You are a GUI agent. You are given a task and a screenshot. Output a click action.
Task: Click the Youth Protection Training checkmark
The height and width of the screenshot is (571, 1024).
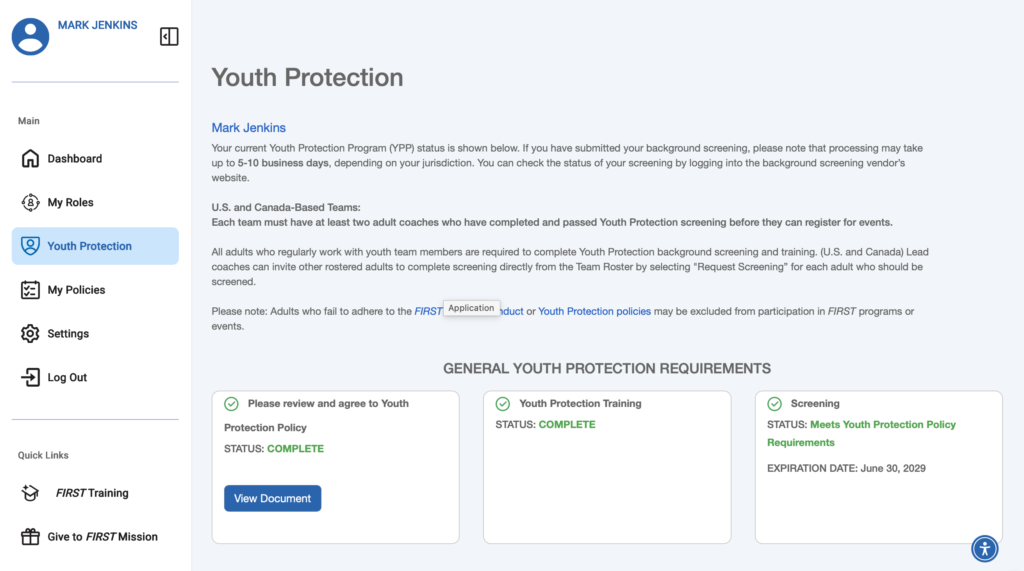point(502,404)
